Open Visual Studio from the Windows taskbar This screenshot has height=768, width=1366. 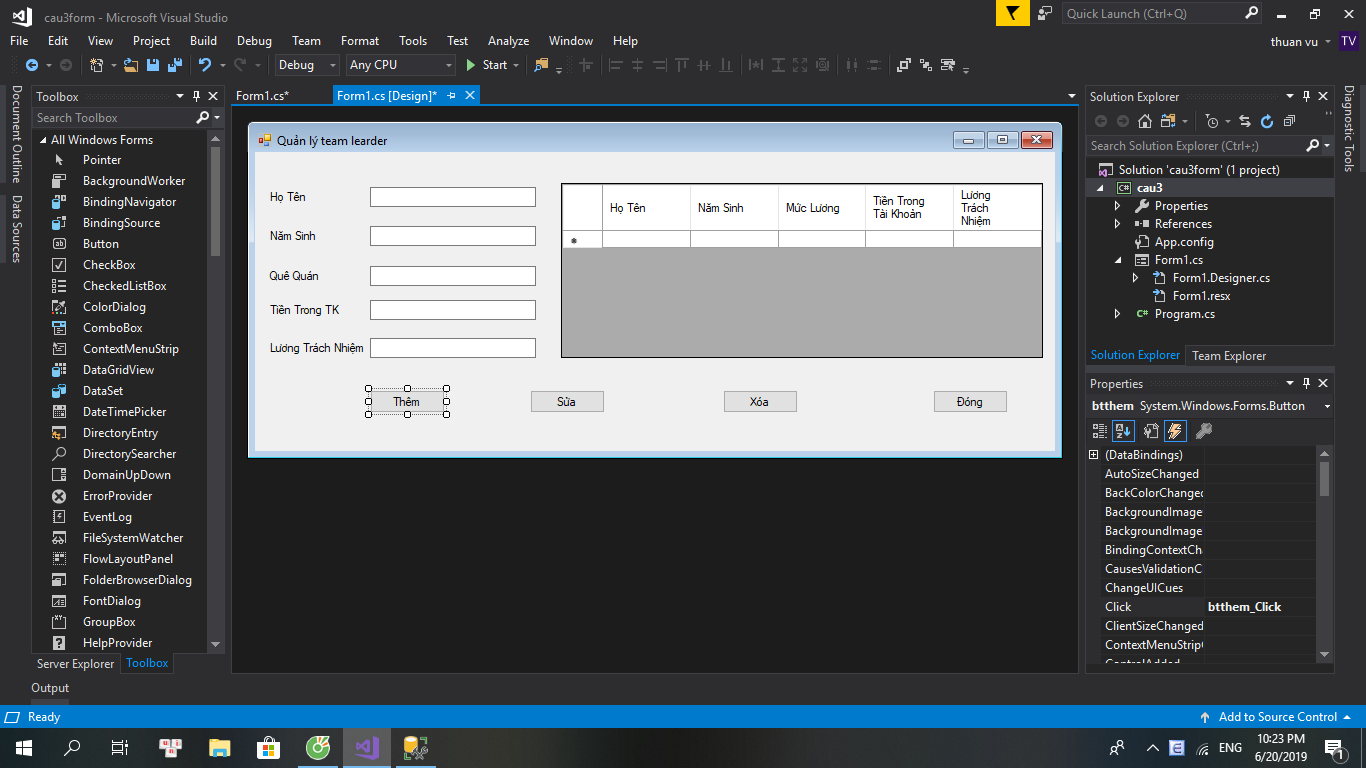coord(366,747)
